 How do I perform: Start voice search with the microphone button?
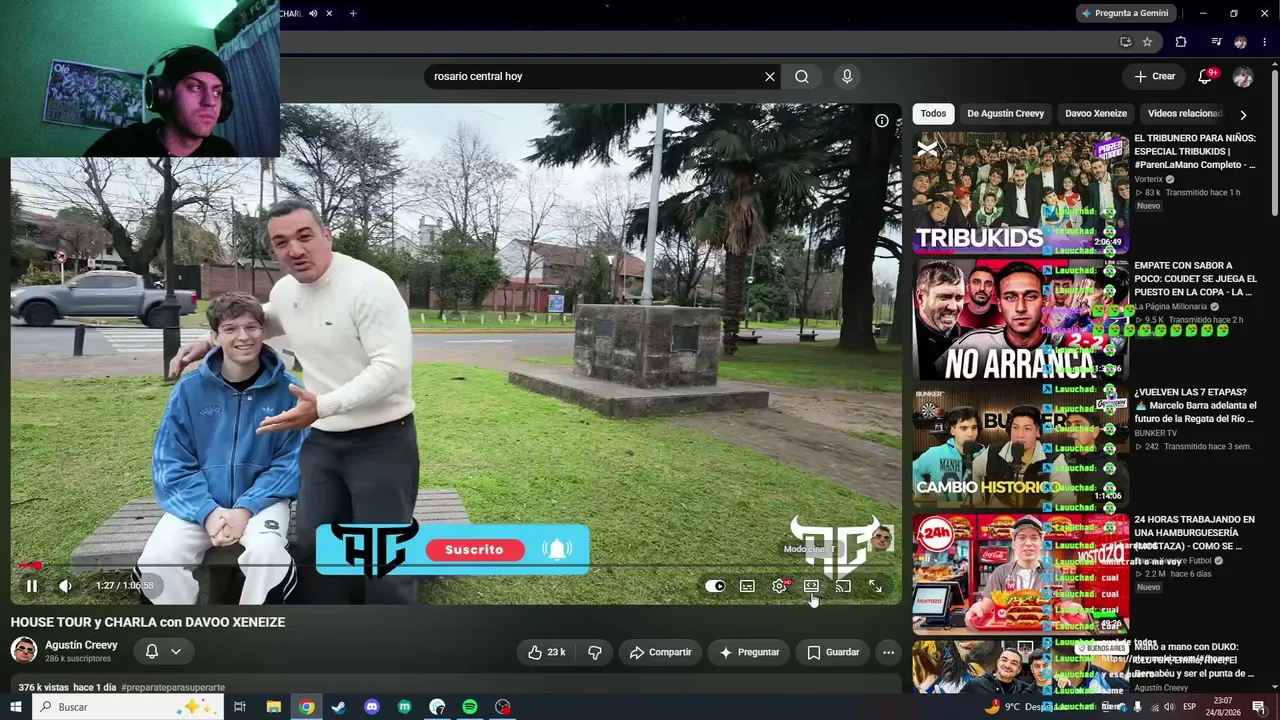pyautogui.click(x=847, y=77)
